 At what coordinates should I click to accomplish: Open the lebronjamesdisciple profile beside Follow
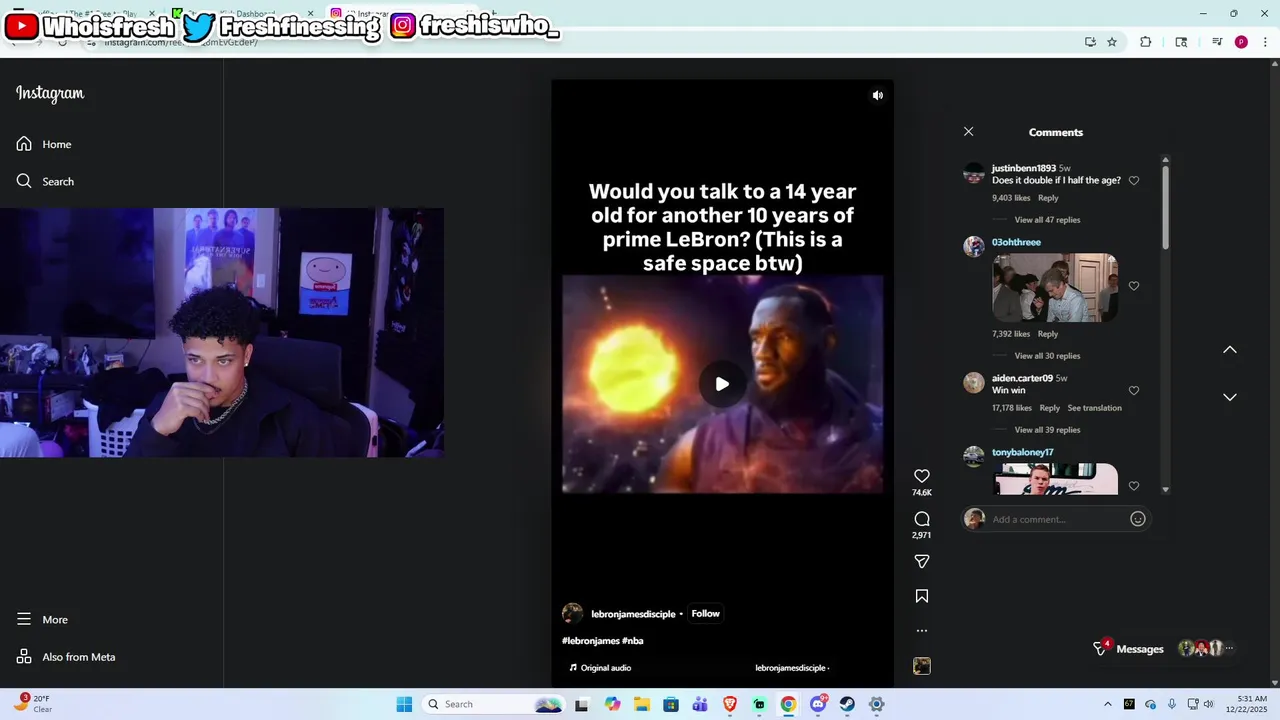coord(633,614)
